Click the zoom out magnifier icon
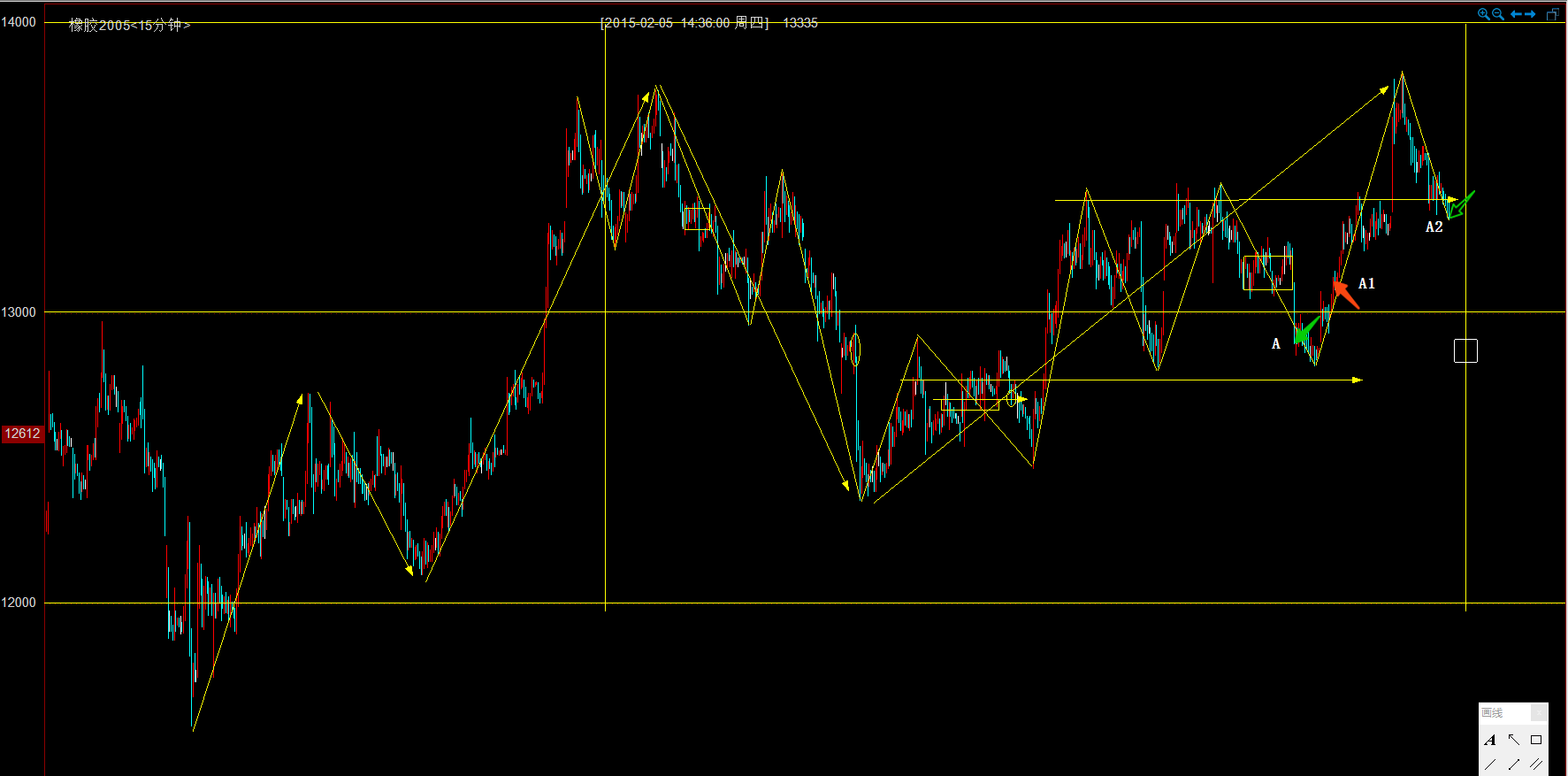This screenshot has height=776, width=1568. point(1498,14)
